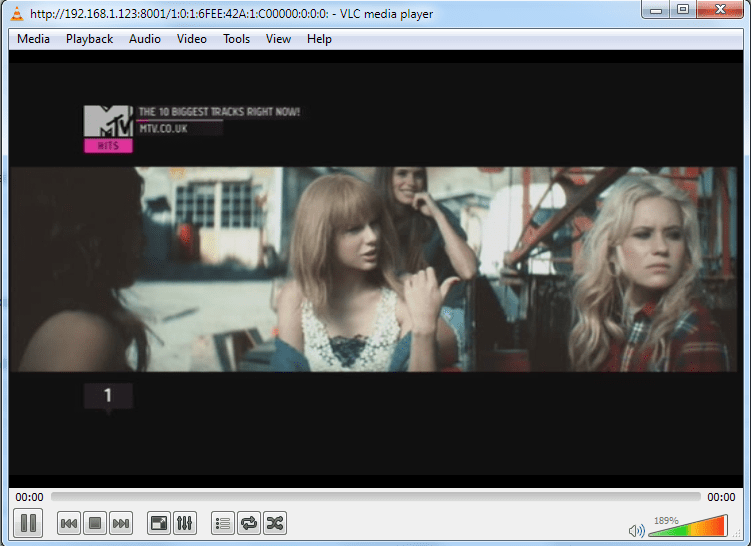
Task: Open the Playback menu
Action: click(89, 39)
